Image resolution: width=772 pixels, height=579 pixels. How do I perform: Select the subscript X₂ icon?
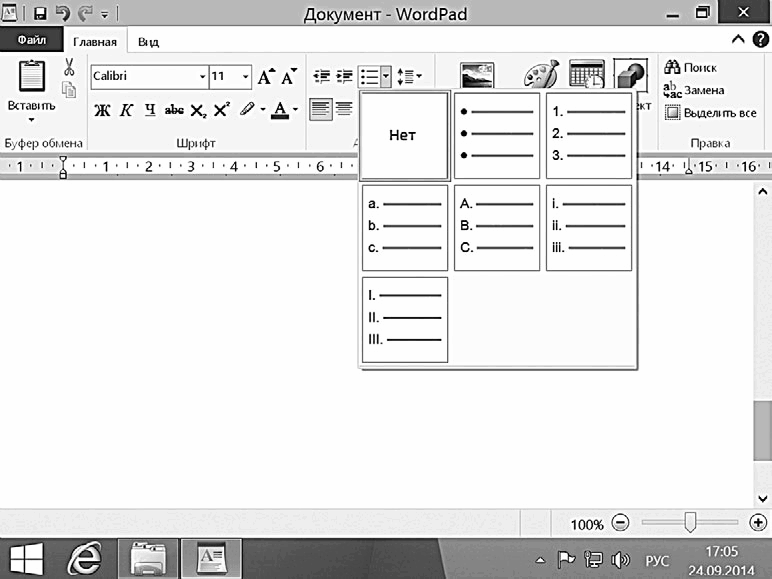[198, 110]
